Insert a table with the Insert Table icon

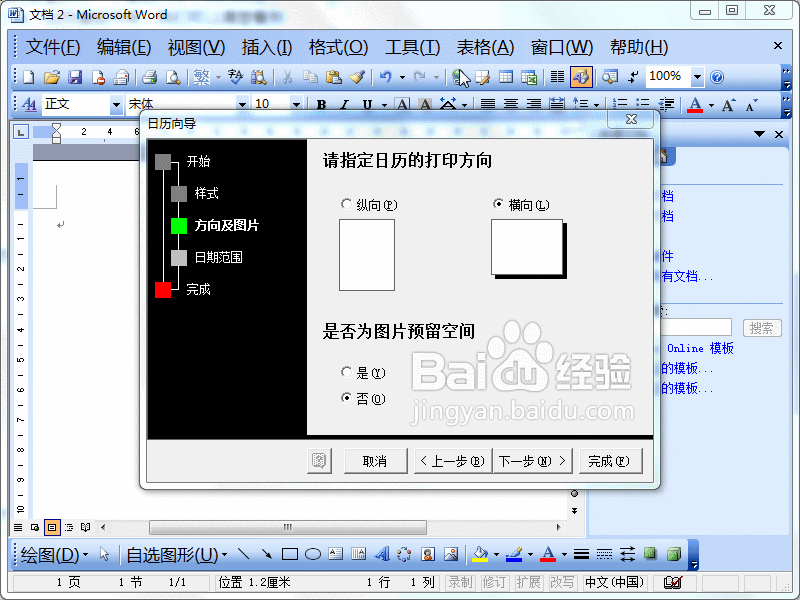tap(506, 77)
